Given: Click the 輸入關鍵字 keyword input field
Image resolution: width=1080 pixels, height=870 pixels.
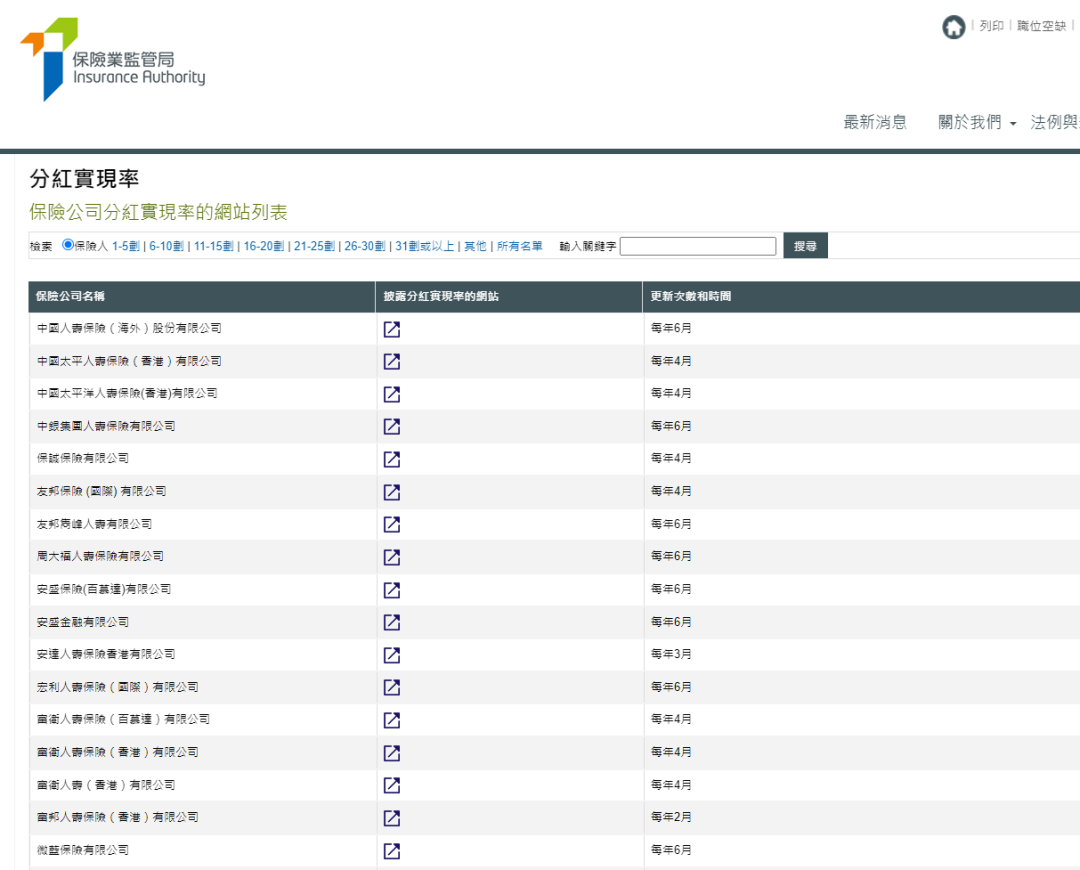Looking at the screenshot, I should point(698,246).
